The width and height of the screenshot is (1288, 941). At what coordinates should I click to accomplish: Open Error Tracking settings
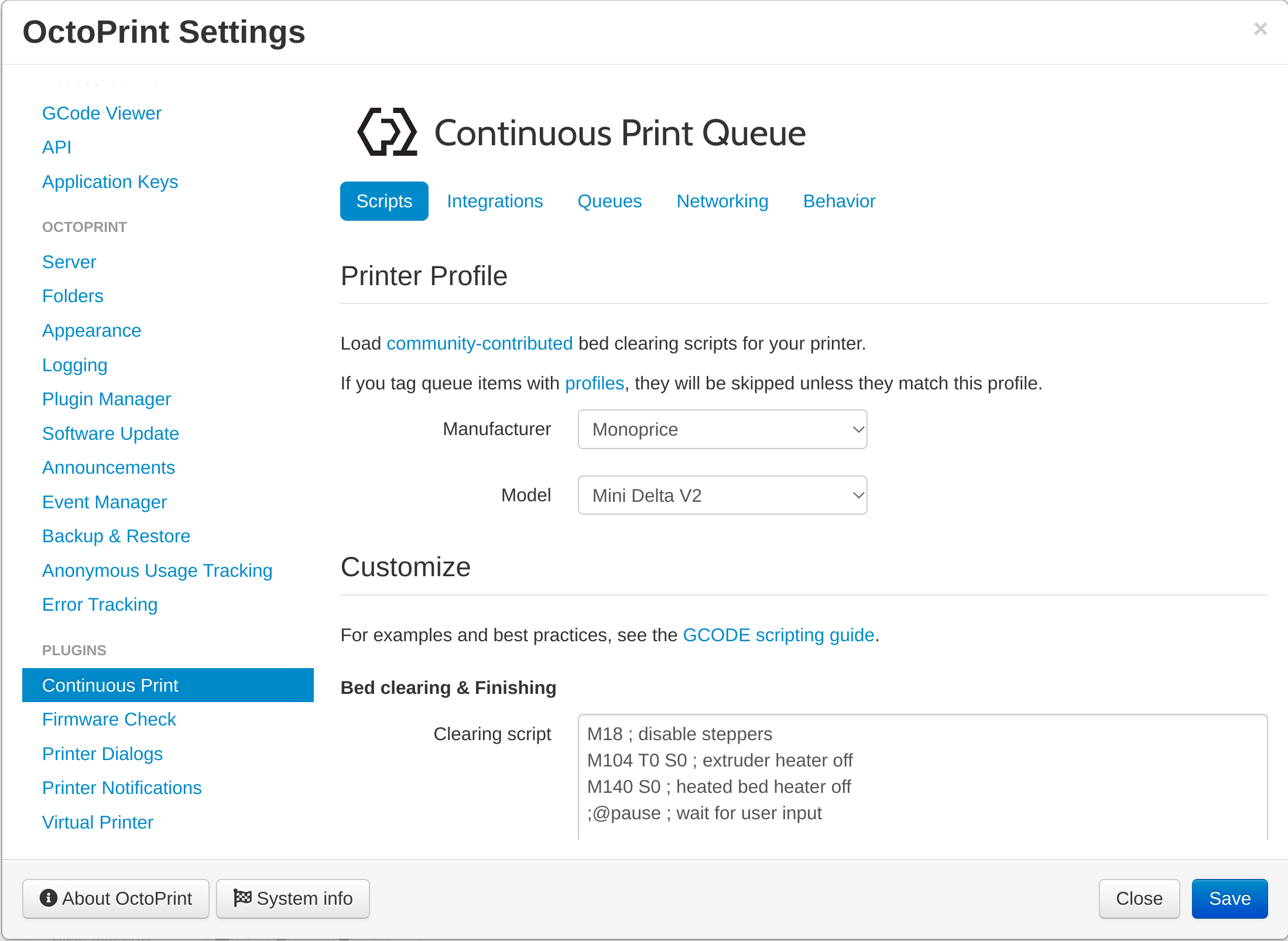pos(100,604)
